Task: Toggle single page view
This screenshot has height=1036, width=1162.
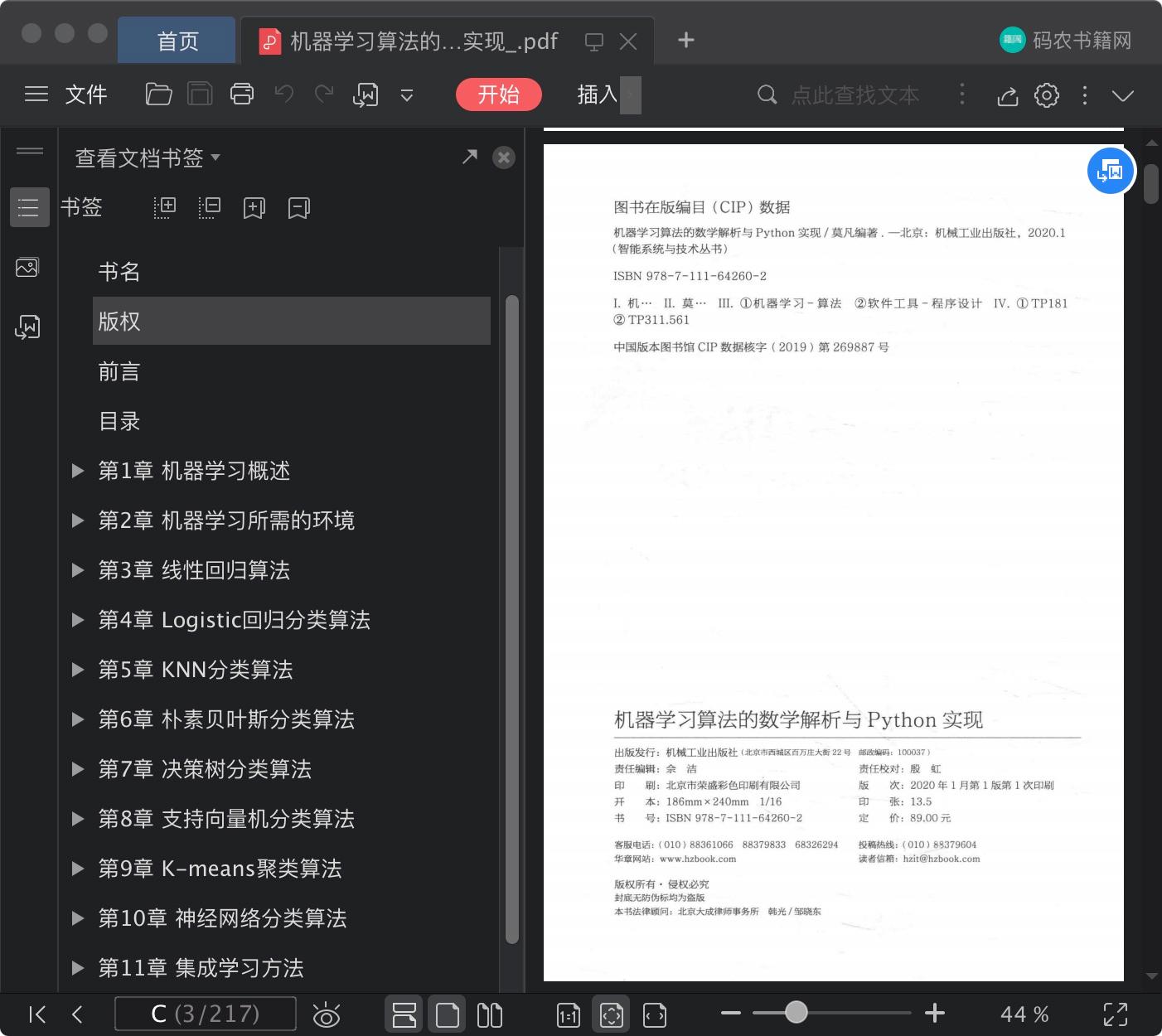Action: click(x=448, y=1014)
